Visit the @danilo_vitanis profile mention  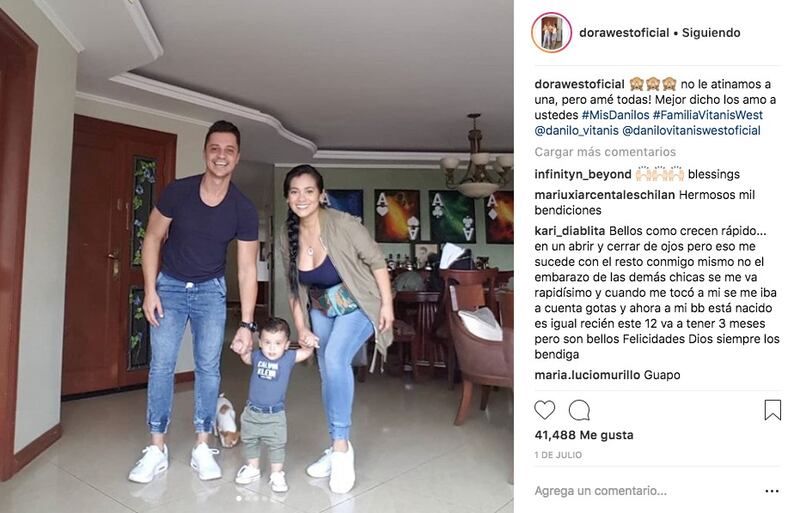pos(576,130)
